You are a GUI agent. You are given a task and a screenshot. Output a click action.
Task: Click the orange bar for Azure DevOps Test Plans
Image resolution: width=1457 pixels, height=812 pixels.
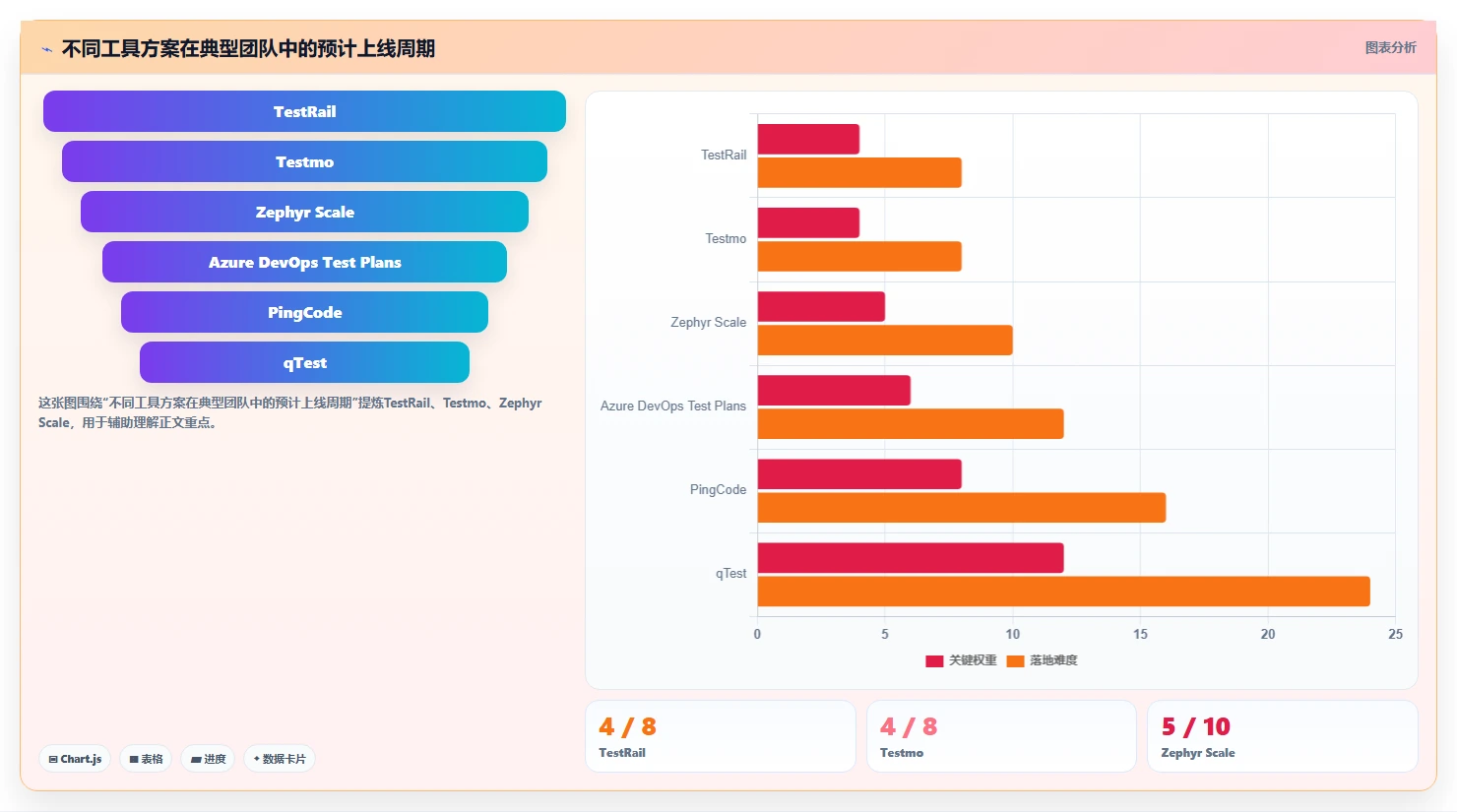[x=911, y=423]
